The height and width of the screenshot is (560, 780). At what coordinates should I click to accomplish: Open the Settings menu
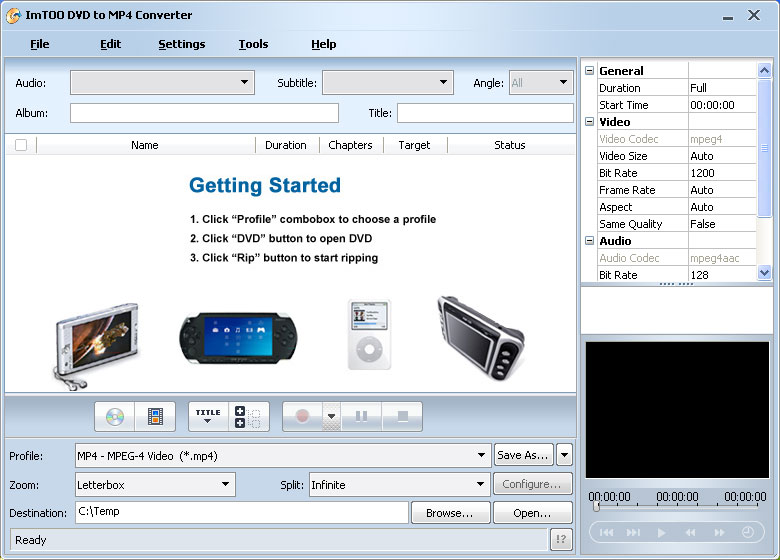click(x=182, y=44)
